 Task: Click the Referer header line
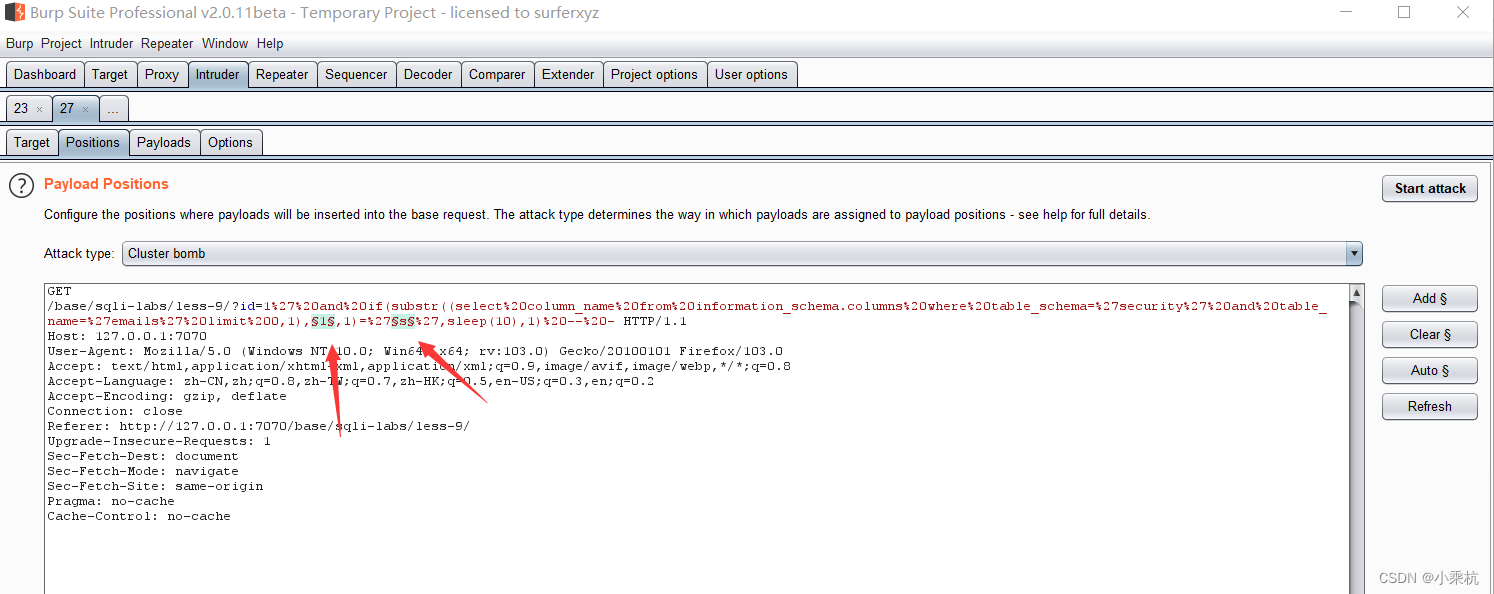259,427
